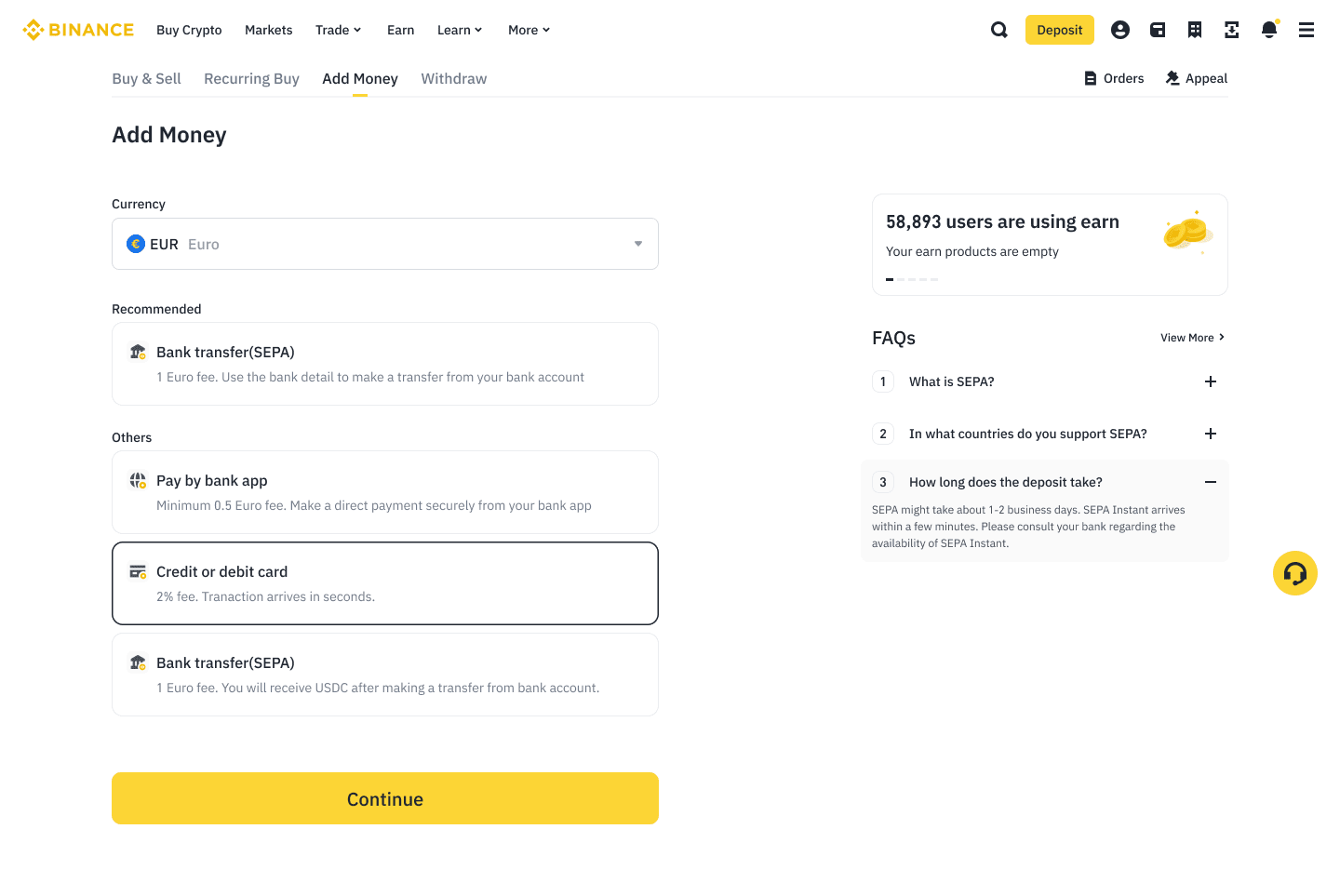Click the Binance logo
Screen dimensions: 1340x896
78,30
